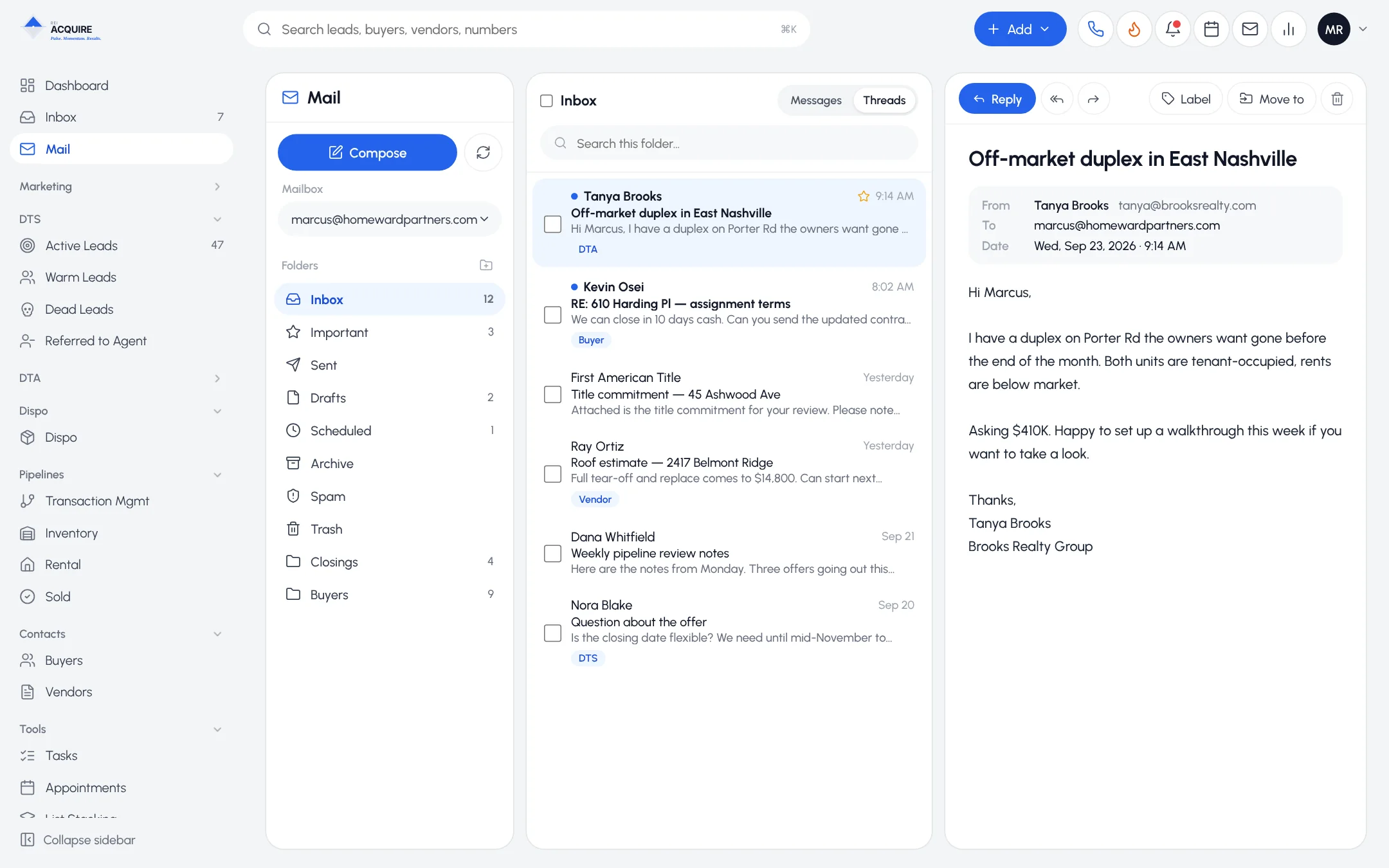Image resolution: width=1389 pixels, height=868 pixels.
Task: Focus the Search this folder field
Action: [729, 143]
